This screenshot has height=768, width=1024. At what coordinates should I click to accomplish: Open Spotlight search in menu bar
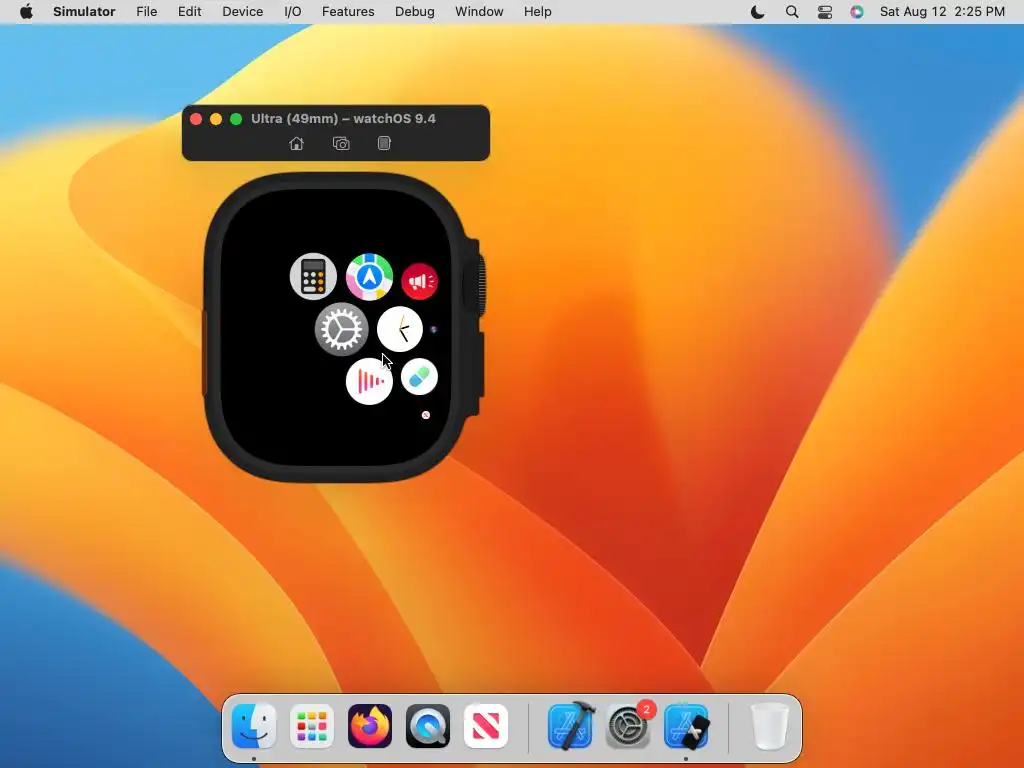click(x=792, y=12)
